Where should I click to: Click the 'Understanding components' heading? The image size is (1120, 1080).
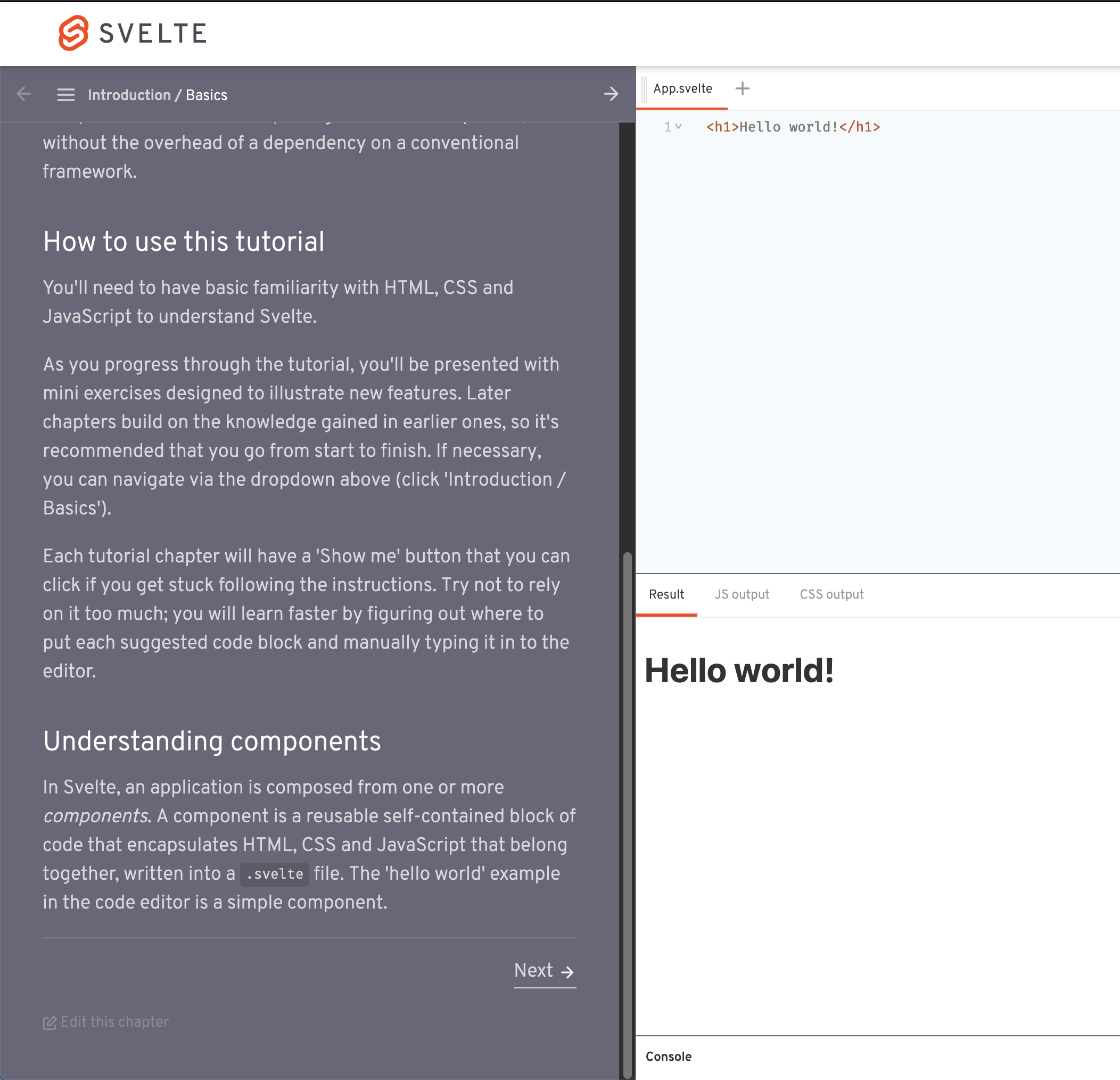212,741
